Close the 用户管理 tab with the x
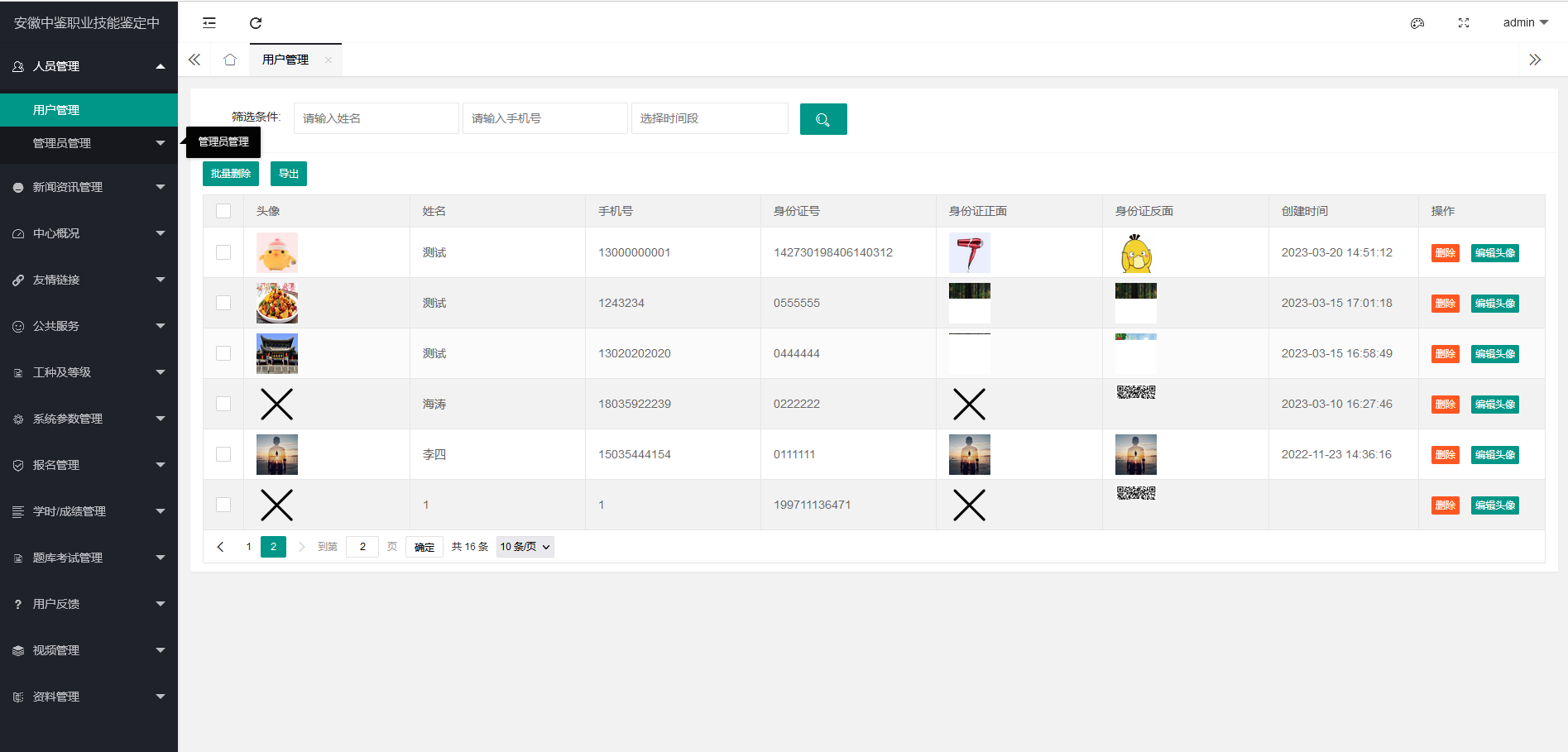The image size is (1568, 752). 328,60
